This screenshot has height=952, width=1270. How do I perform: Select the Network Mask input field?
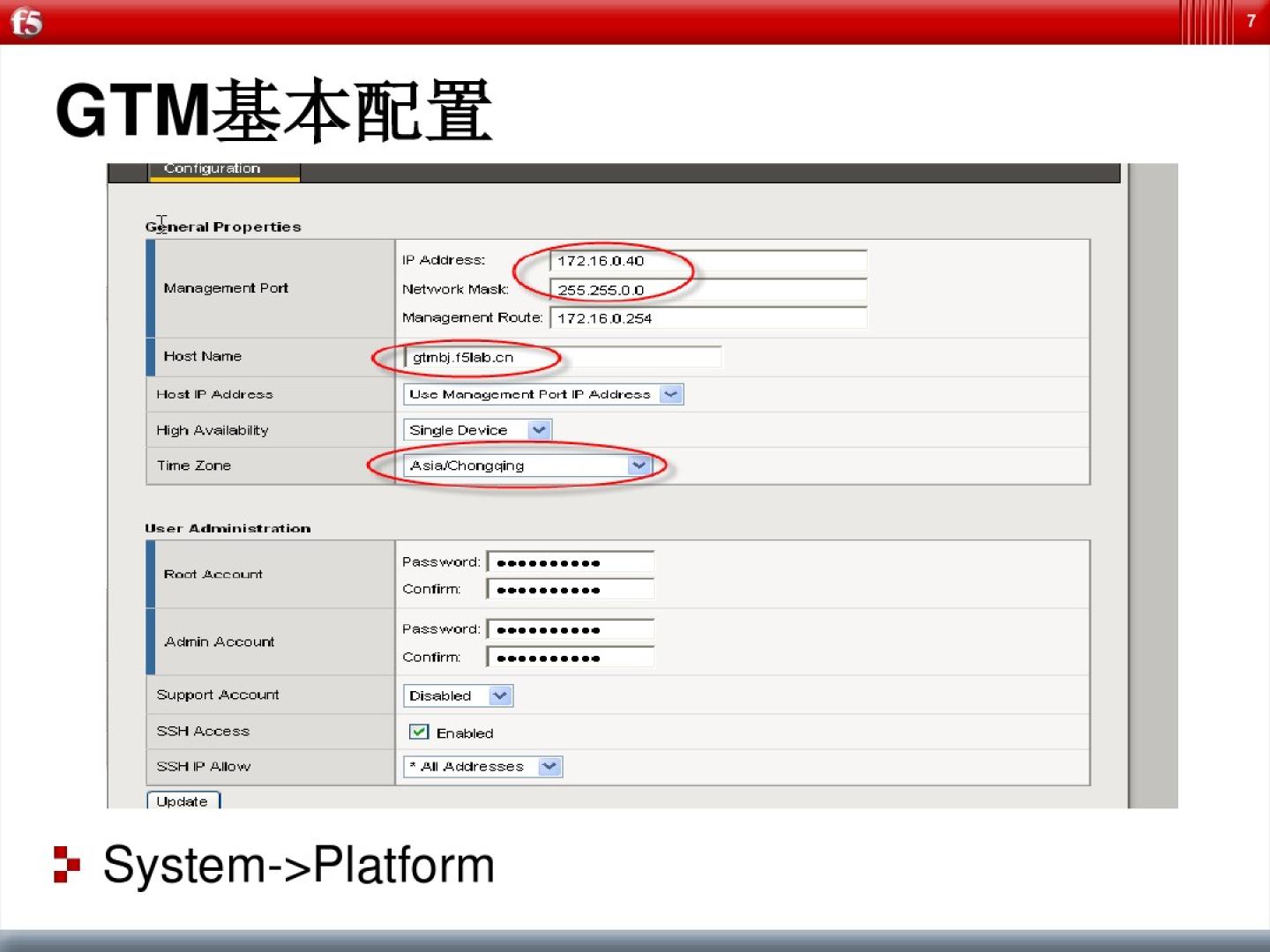(707, 290)
